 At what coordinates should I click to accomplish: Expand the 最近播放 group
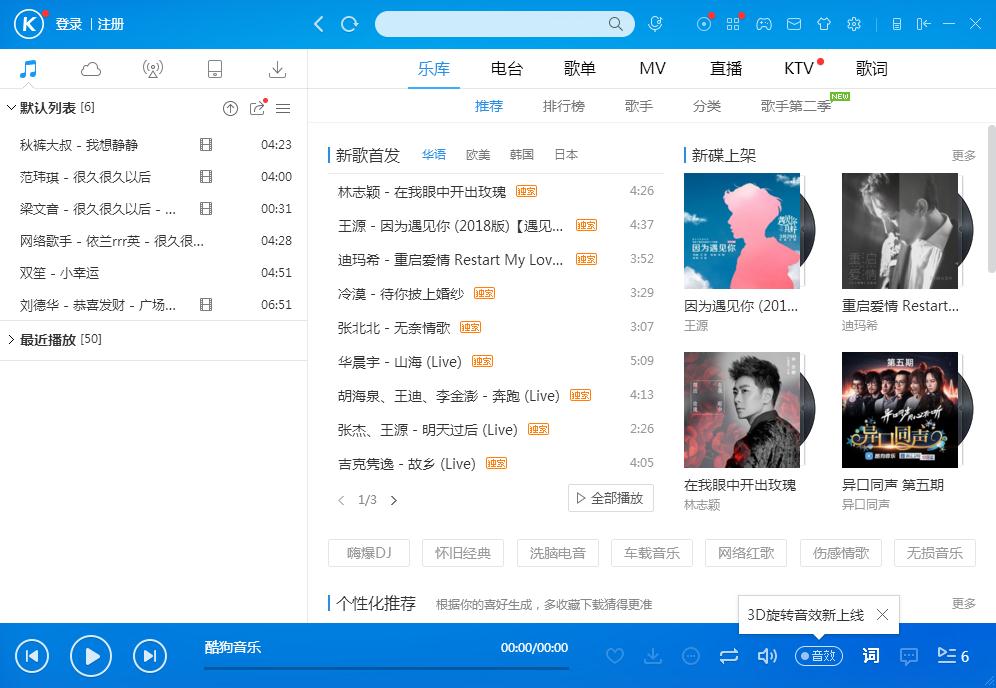11,339
